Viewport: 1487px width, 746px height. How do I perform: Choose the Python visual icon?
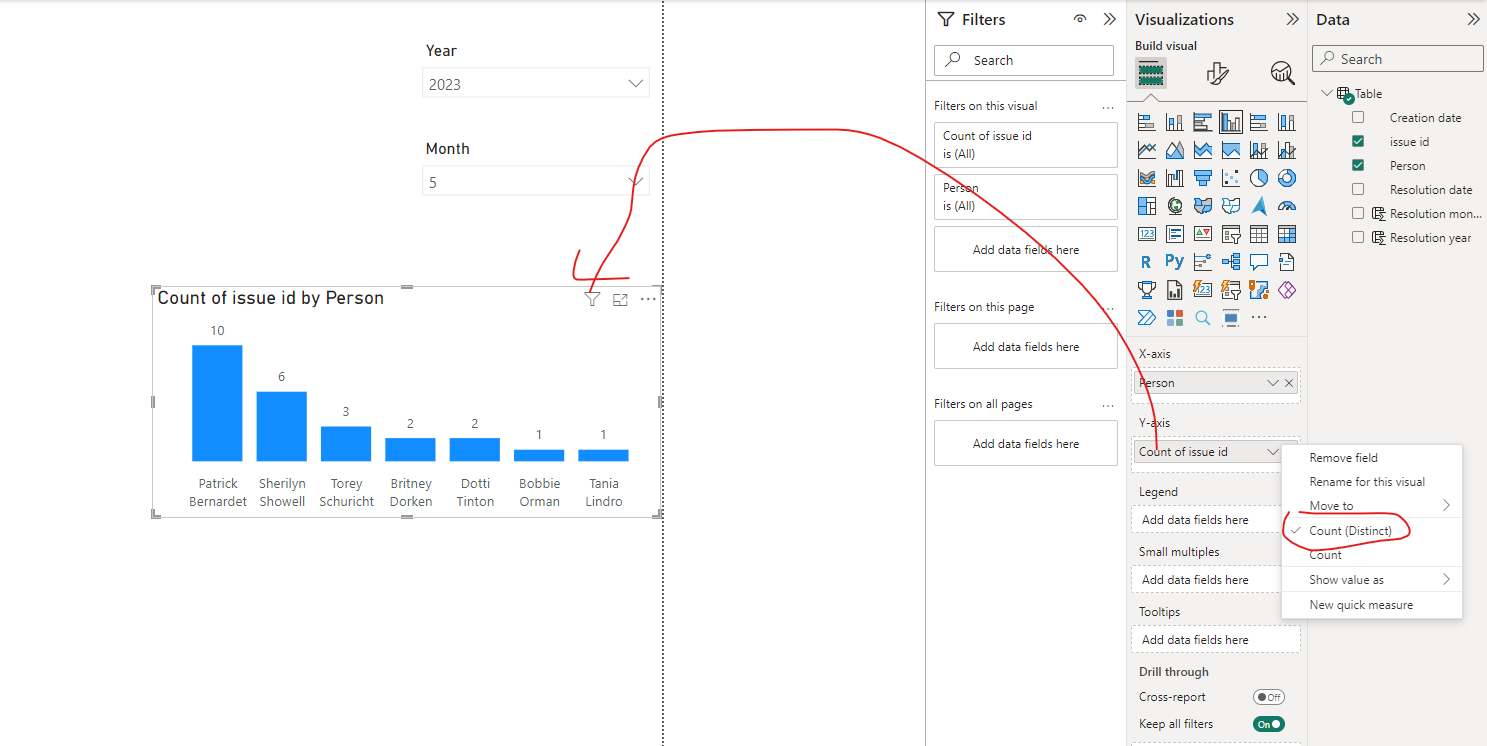(x=1175, y=262)
